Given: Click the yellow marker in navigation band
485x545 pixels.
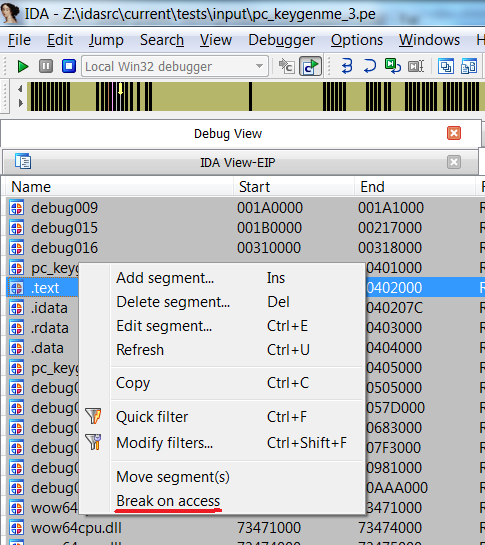Looking at the screenshot, I should (120, 89).
